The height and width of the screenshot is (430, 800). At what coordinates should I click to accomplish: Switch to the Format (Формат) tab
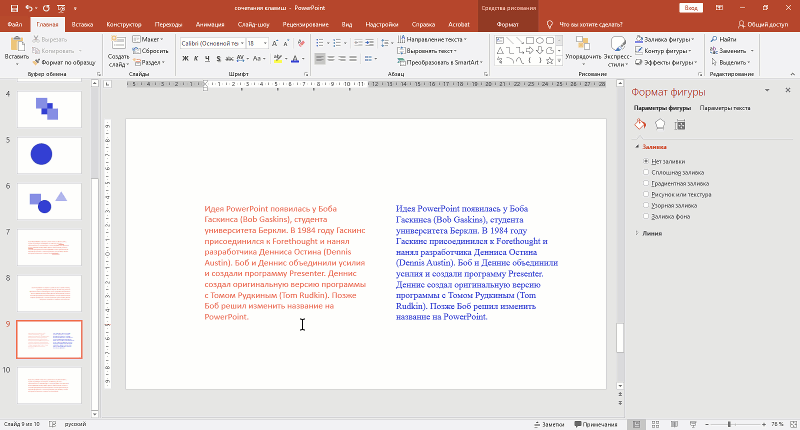point(507,24)
